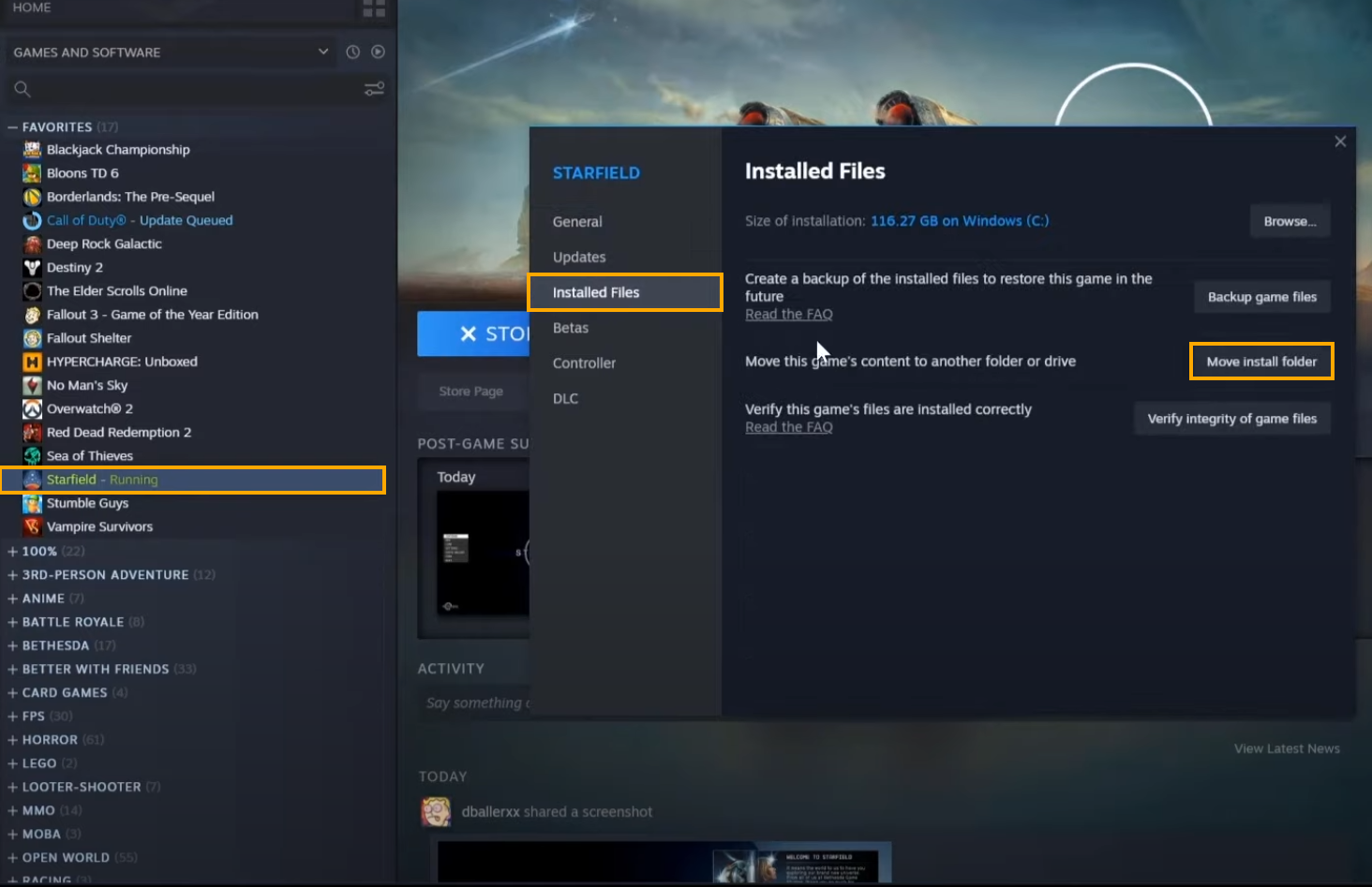Screen dimensions: 1372x887
Task: Expand the MOBA collection
Action: pyautogui.click(x=12, y=835)
